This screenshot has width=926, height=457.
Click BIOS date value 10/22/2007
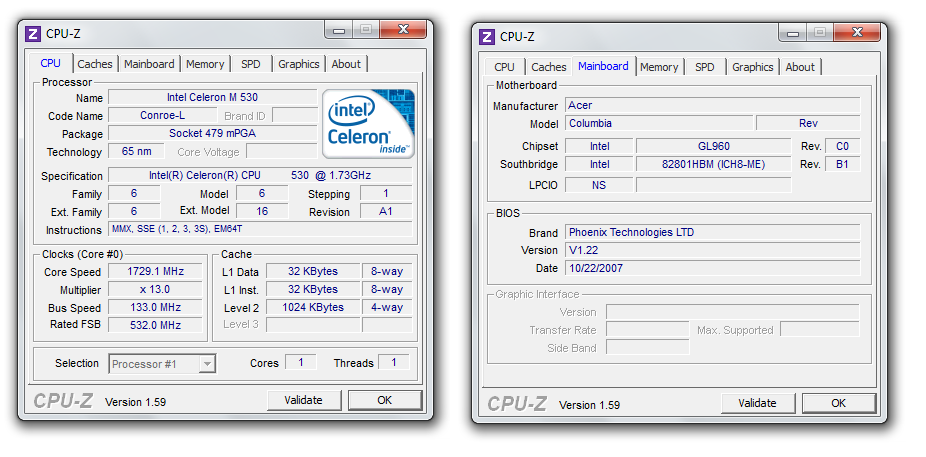(713, 268)
